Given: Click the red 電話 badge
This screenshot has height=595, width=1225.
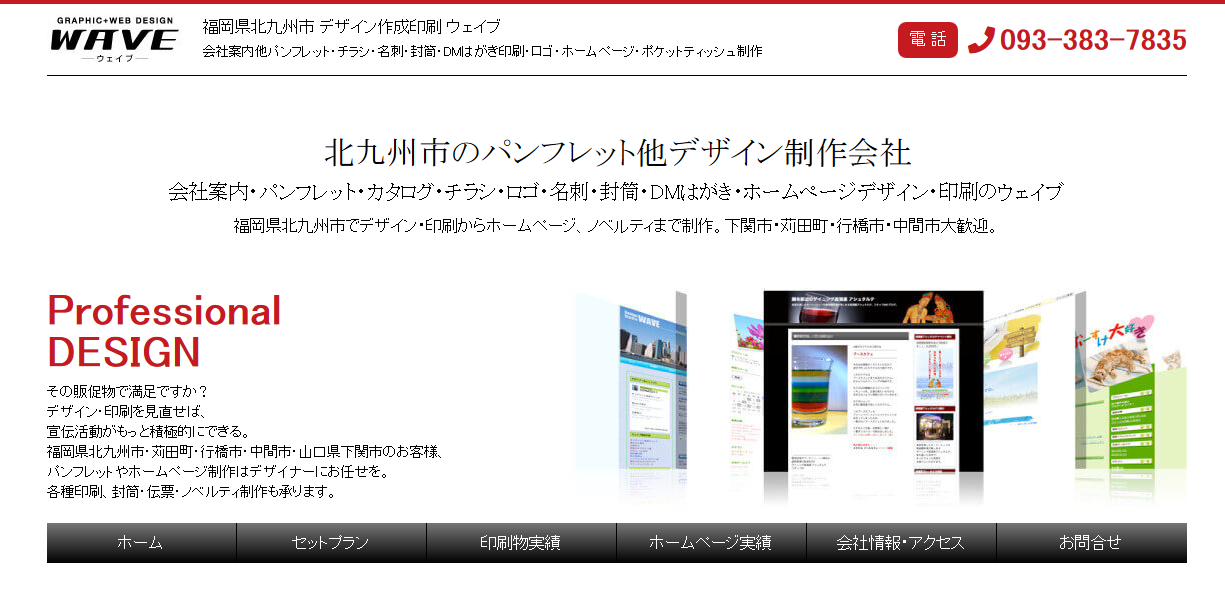Looking at the screenshot, I should (927, 40).
